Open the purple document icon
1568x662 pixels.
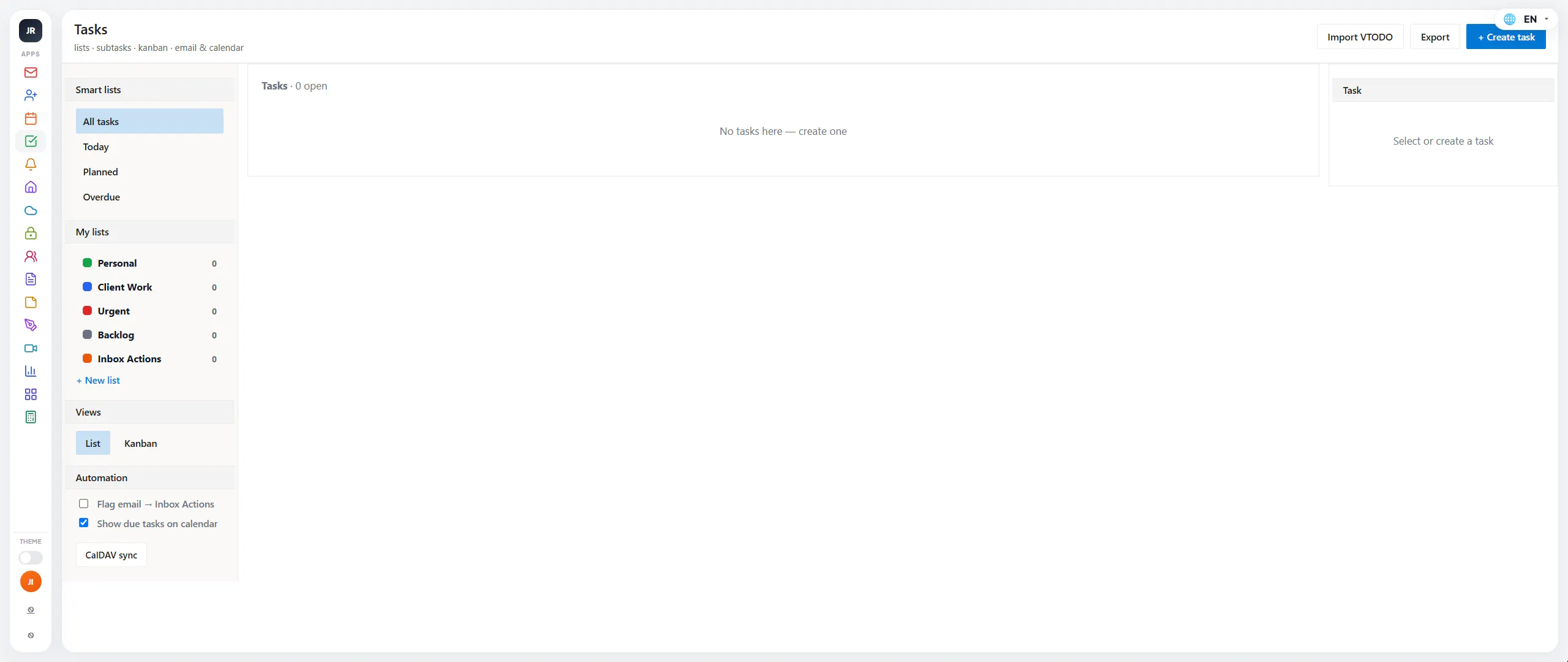point(31,280)
